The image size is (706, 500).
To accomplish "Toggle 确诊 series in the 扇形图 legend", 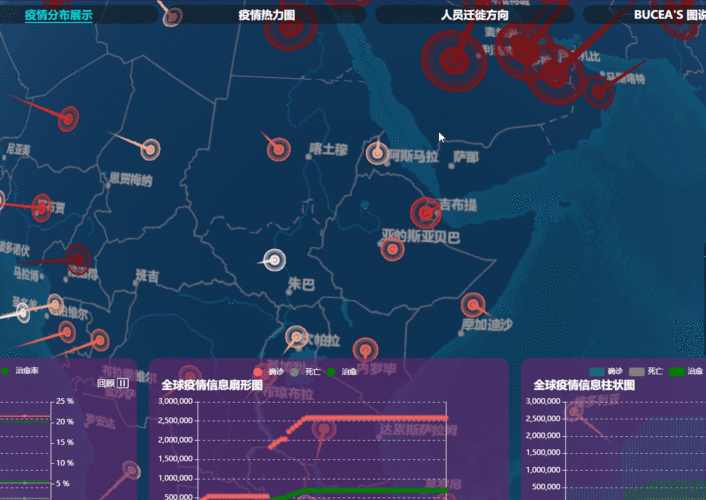I will point(267,372).
